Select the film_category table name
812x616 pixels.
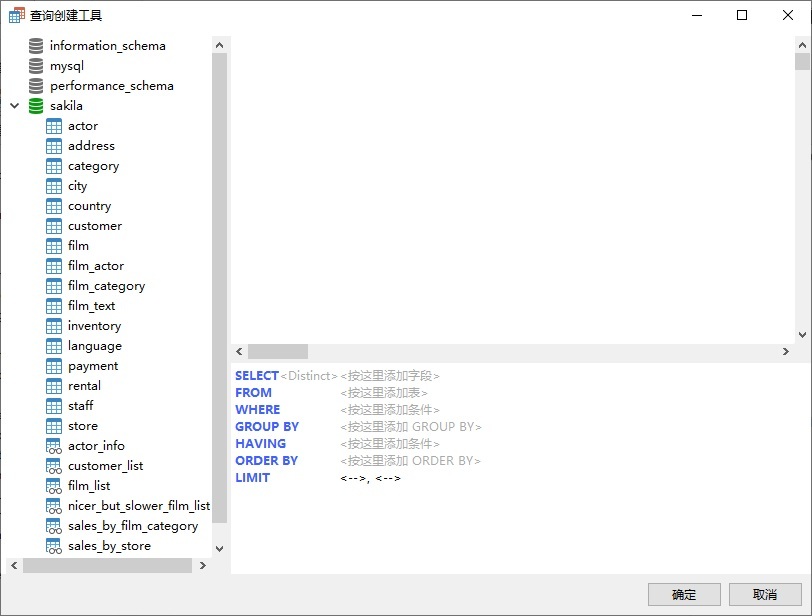107,286
